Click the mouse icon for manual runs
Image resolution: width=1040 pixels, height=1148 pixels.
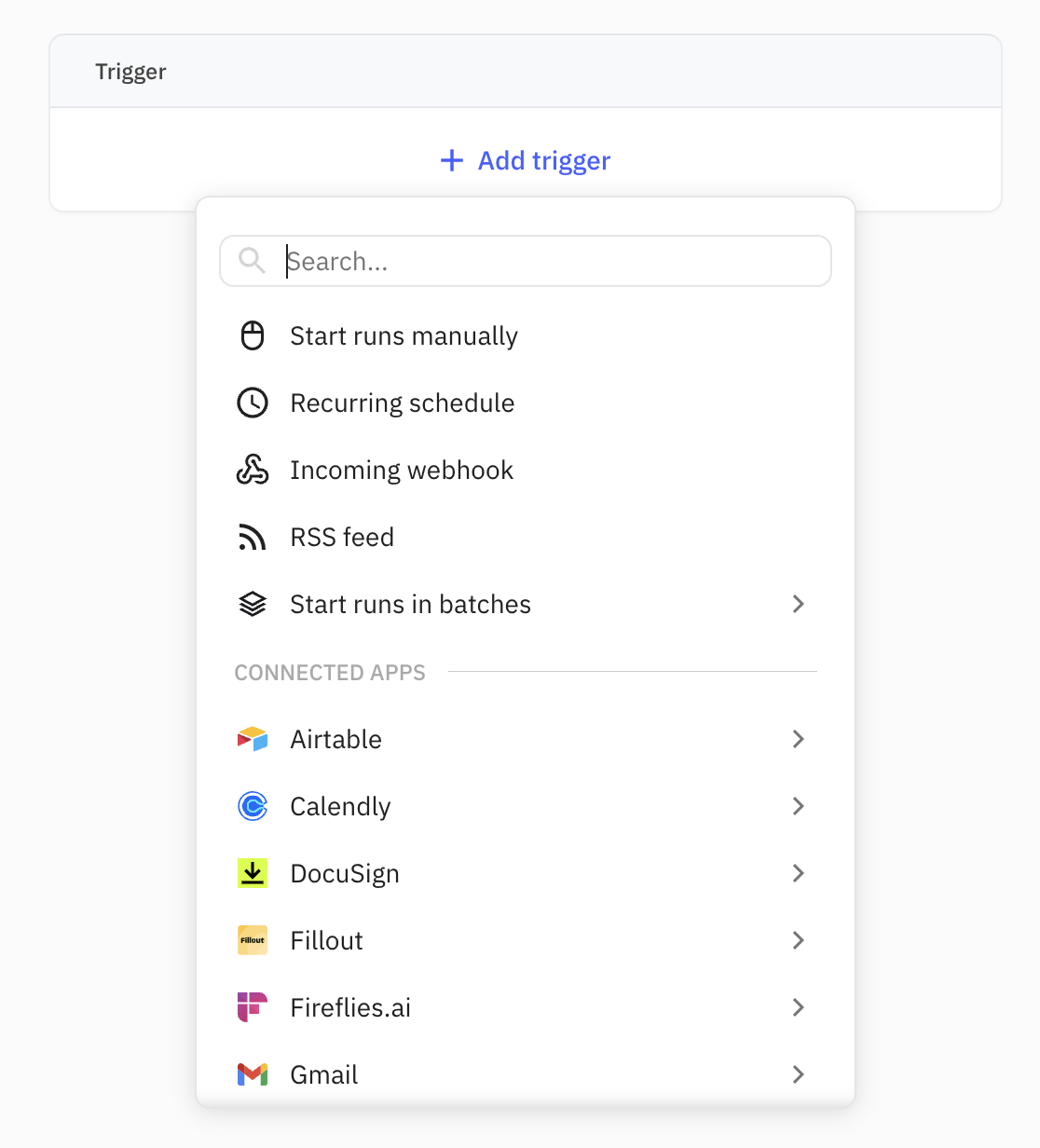click(253, 335)
